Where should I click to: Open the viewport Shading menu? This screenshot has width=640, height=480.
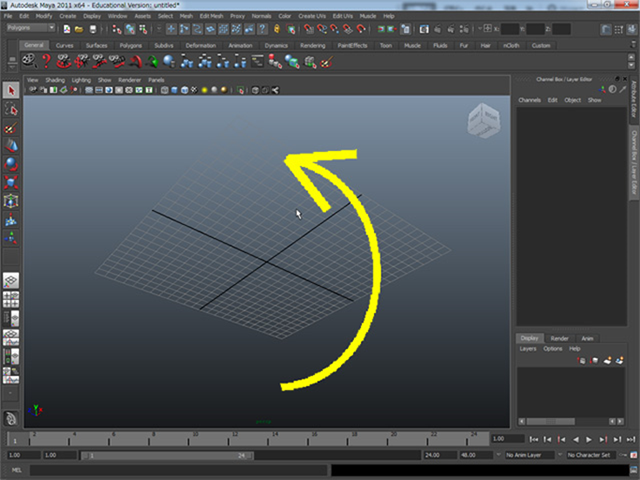pyautogui.click(x=55, y=80)
